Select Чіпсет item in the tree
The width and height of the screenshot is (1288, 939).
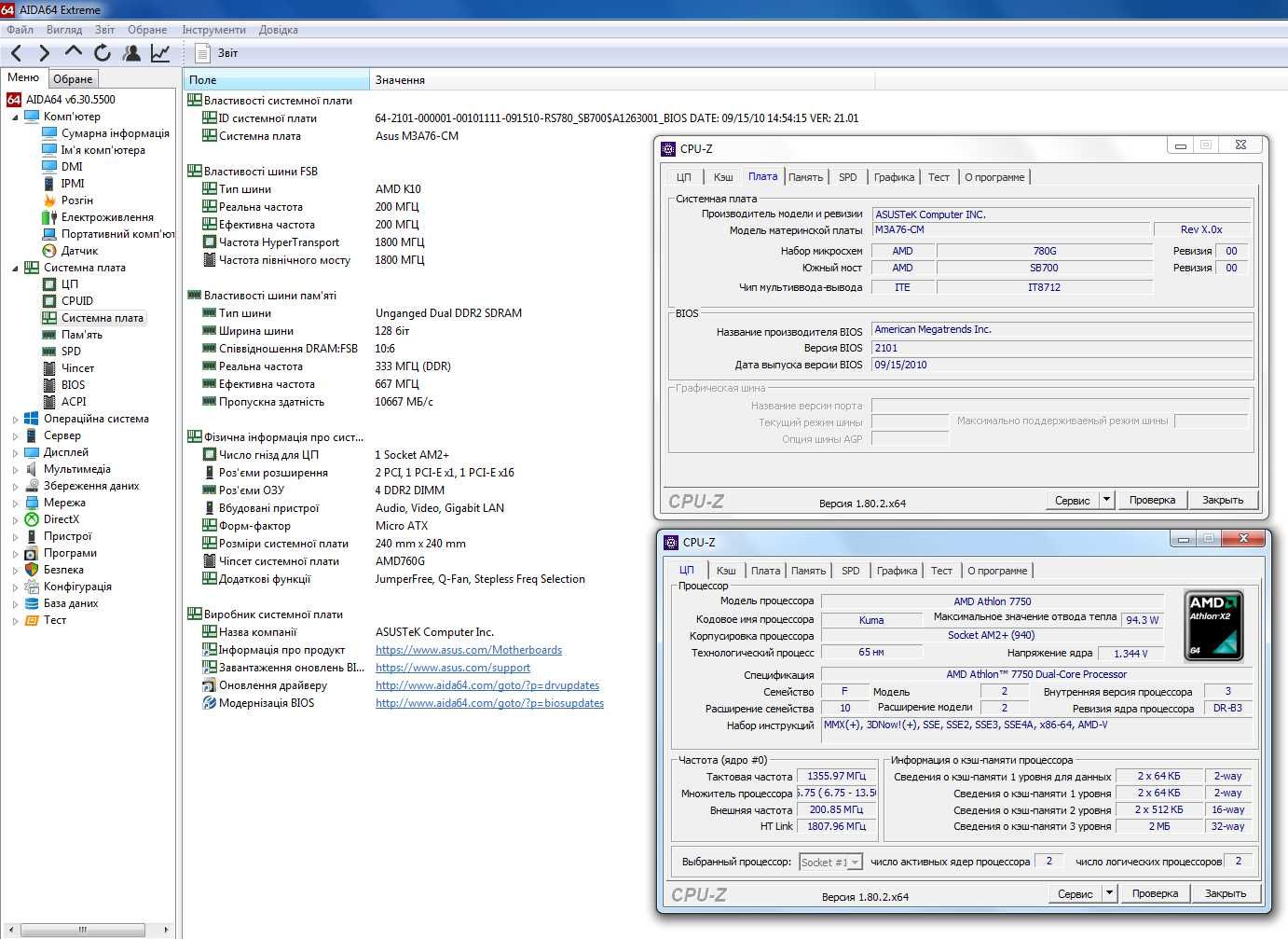(x=77, y=367)
